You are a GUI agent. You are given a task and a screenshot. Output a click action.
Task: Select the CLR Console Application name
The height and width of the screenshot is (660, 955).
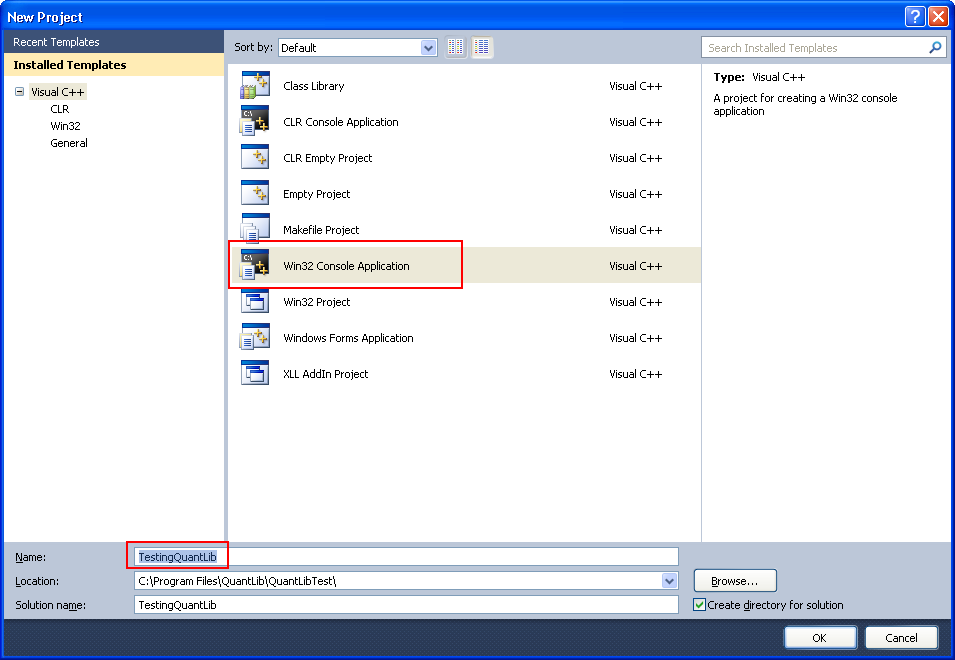[x=340, y=122]
